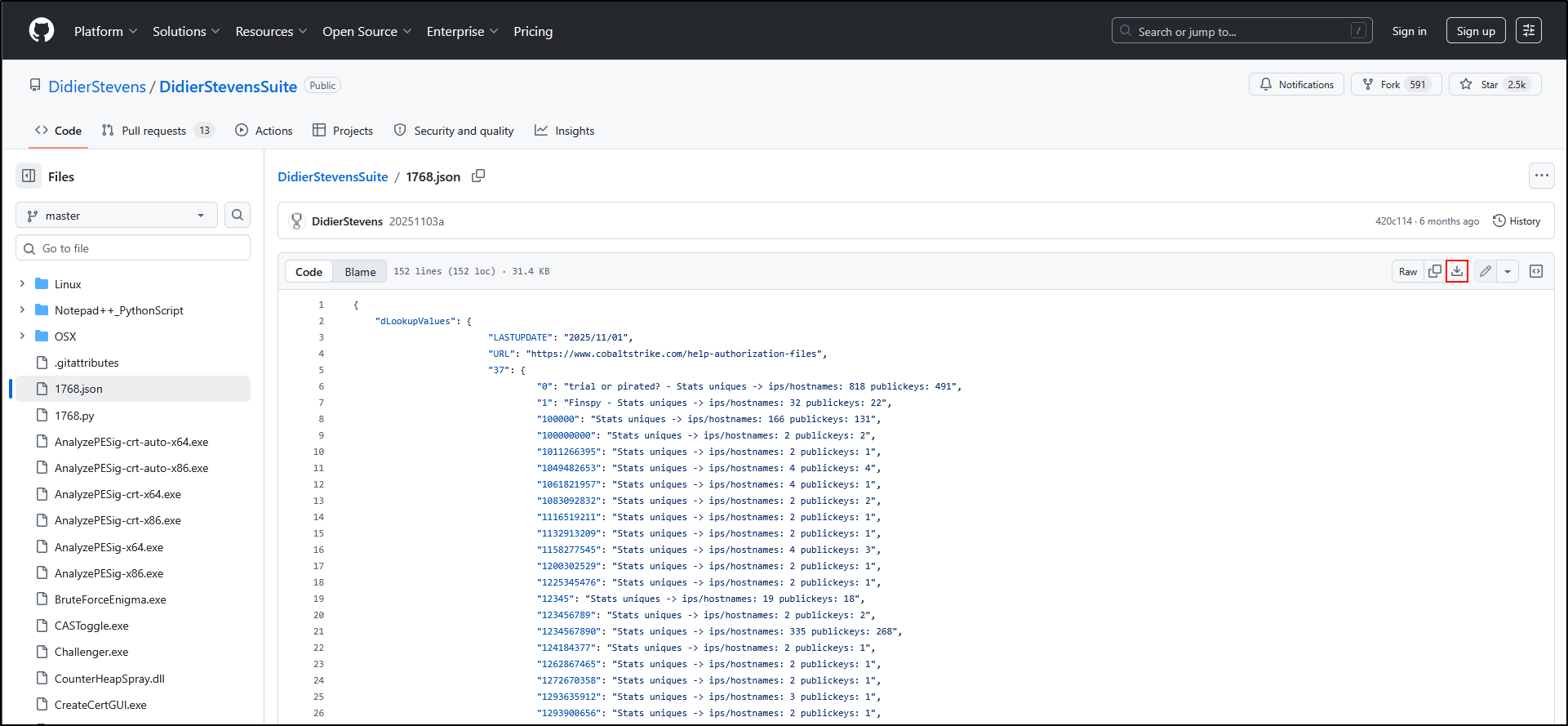This screenshot has height=726, width=1568.
Task: Expand the OSX folder
Action: (x=22, y=336)
